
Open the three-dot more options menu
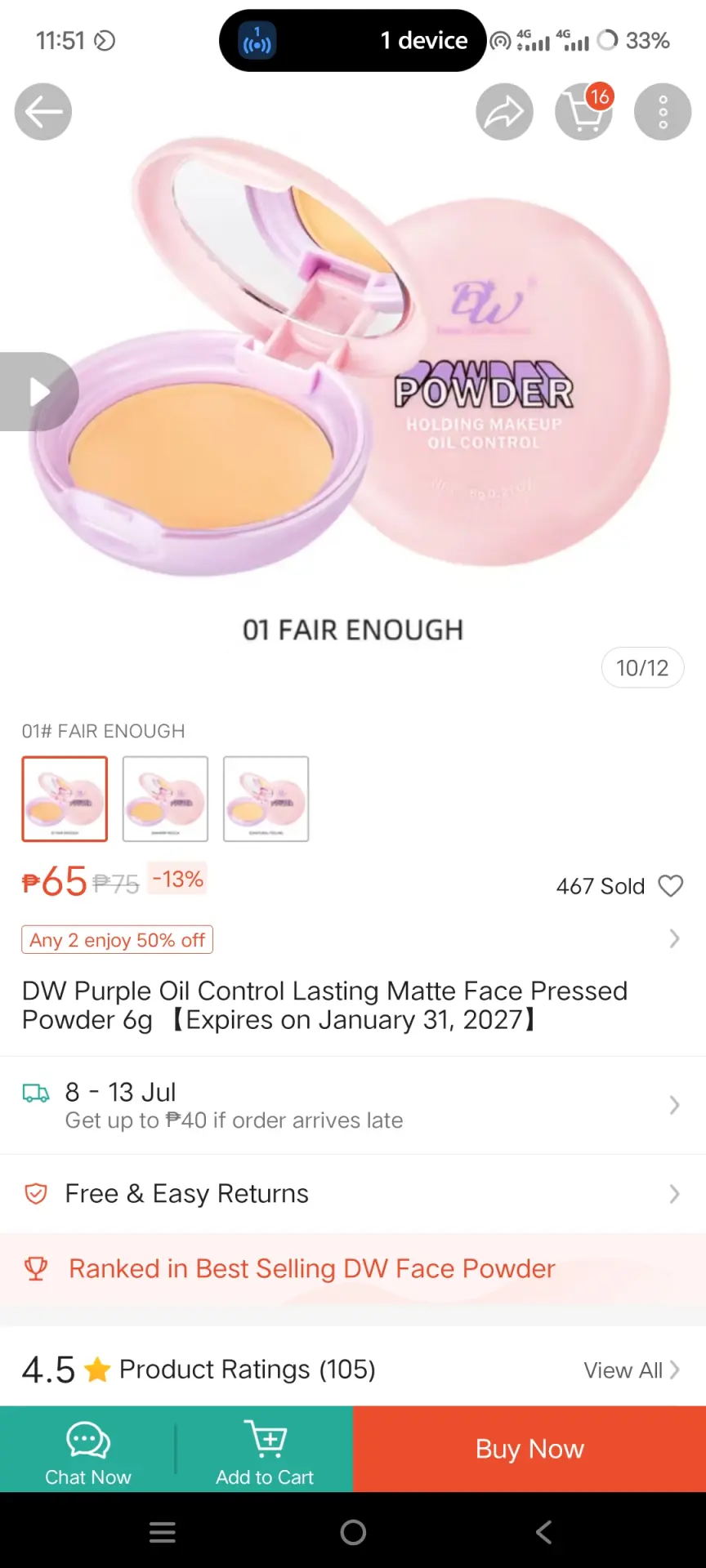click(663, 112)
